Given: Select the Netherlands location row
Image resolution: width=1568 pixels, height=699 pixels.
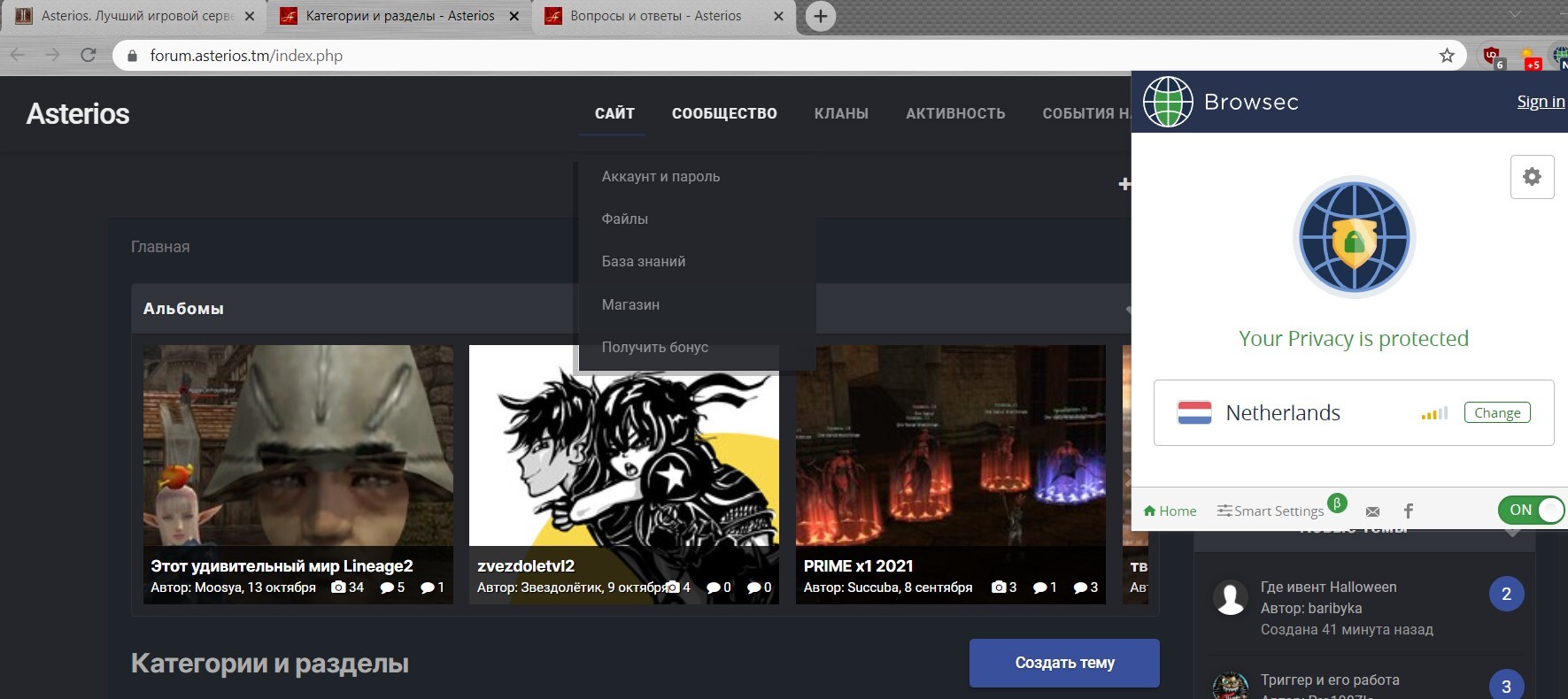Looking at the screenshot, I should (x=1354, y=412).
